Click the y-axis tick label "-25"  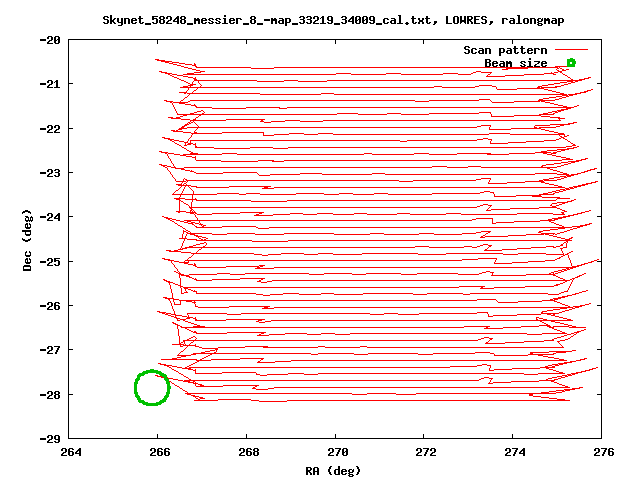[x=50, y=262]
